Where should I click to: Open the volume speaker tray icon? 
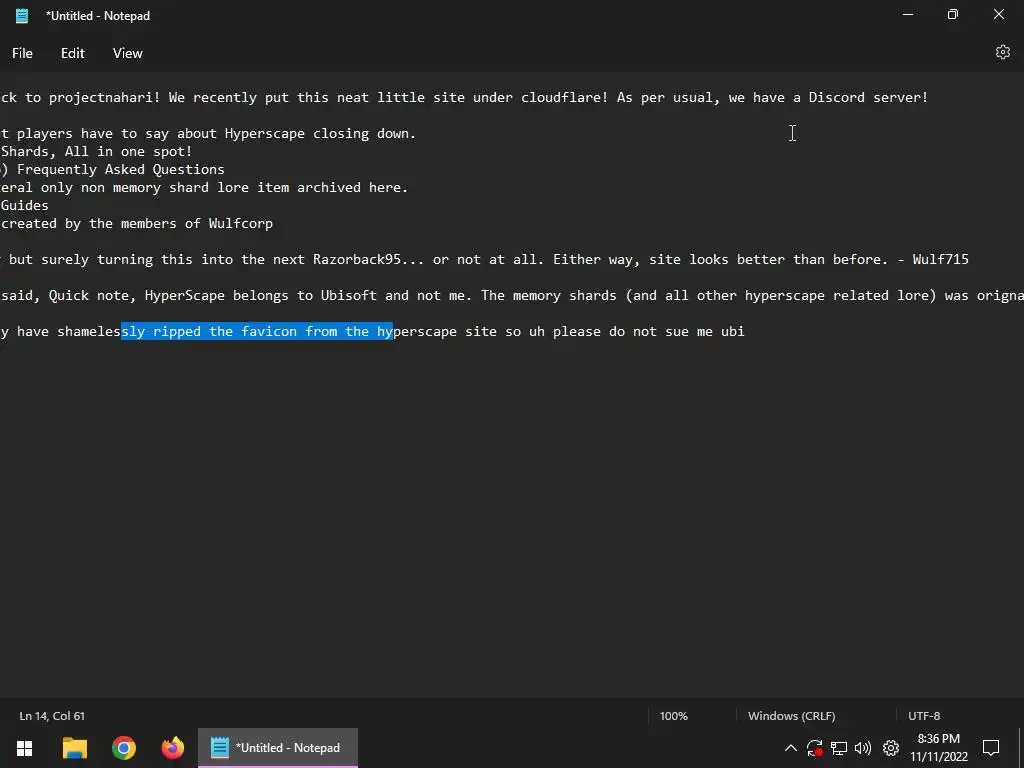863,748
